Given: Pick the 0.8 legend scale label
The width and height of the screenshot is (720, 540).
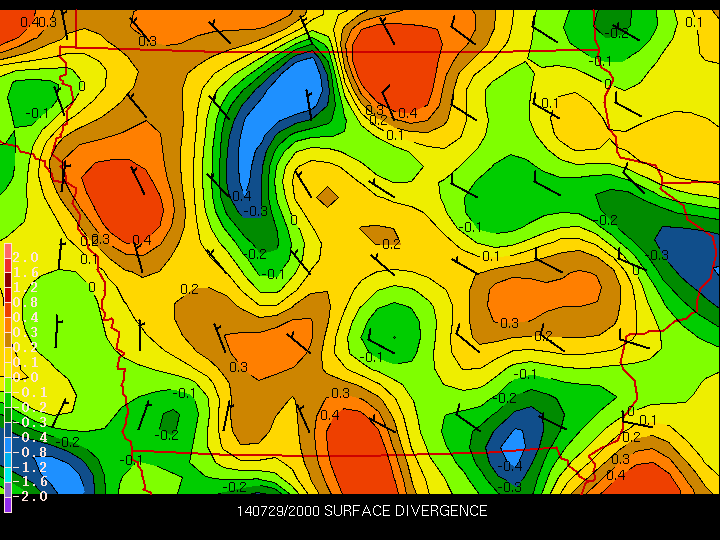Looking at the screenshot, I should pos(27,302).
